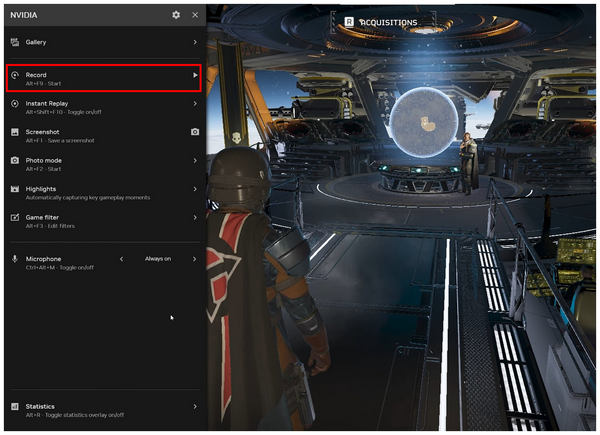Select the Record menu entry
The image size is (600, 435).
point(104,78)
